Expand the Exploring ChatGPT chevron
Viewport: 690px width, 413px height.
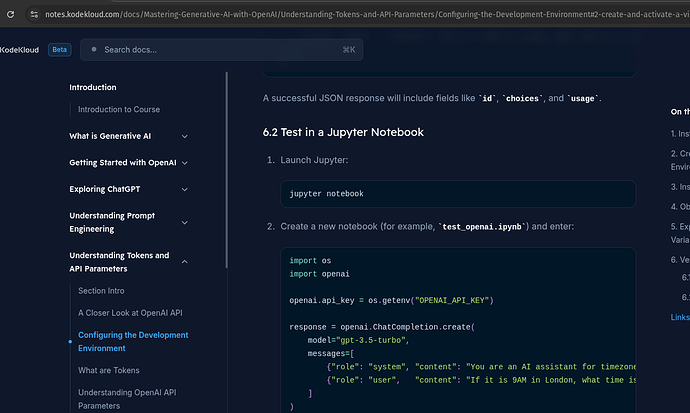185,189
